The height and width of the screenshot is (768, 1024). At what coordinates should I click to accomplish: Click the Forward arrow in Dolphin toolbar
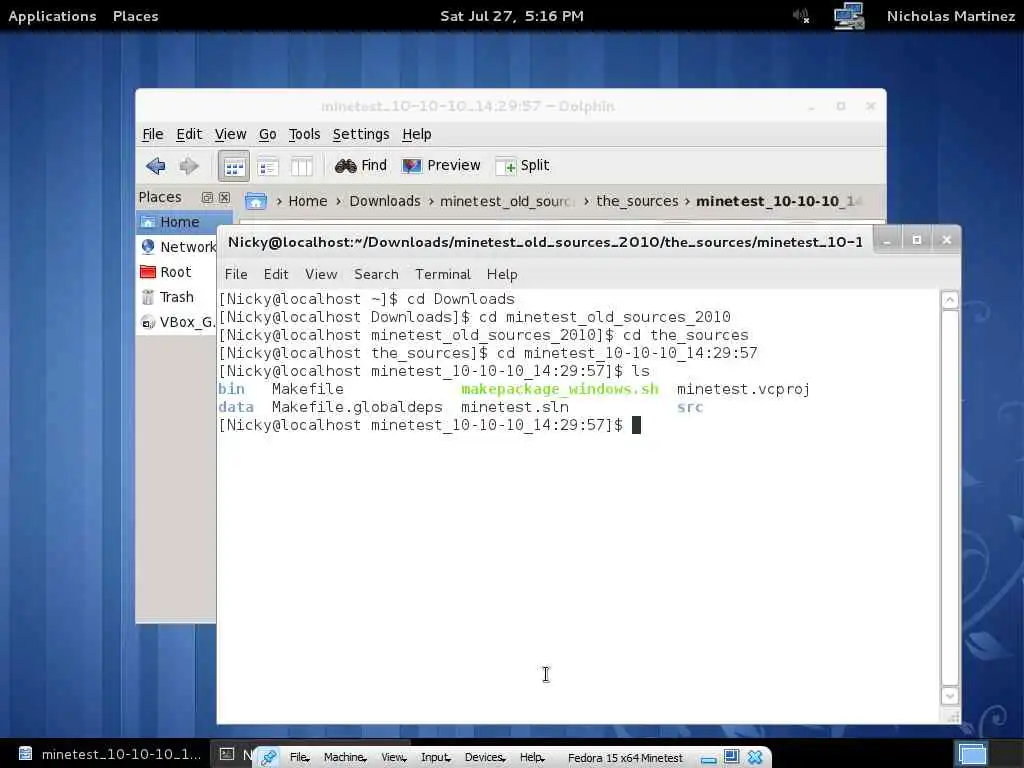pos(189,166)
